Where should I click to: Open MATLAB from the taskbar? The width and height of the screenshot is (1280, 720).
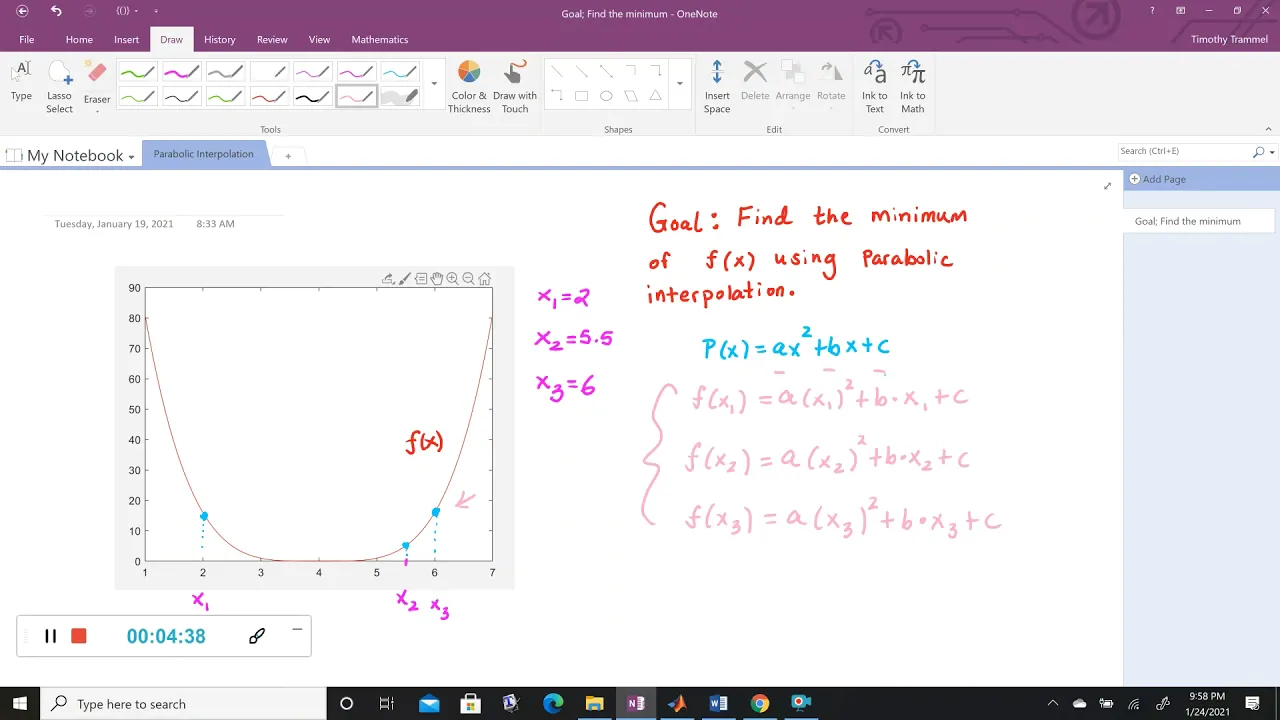point(677,704)
